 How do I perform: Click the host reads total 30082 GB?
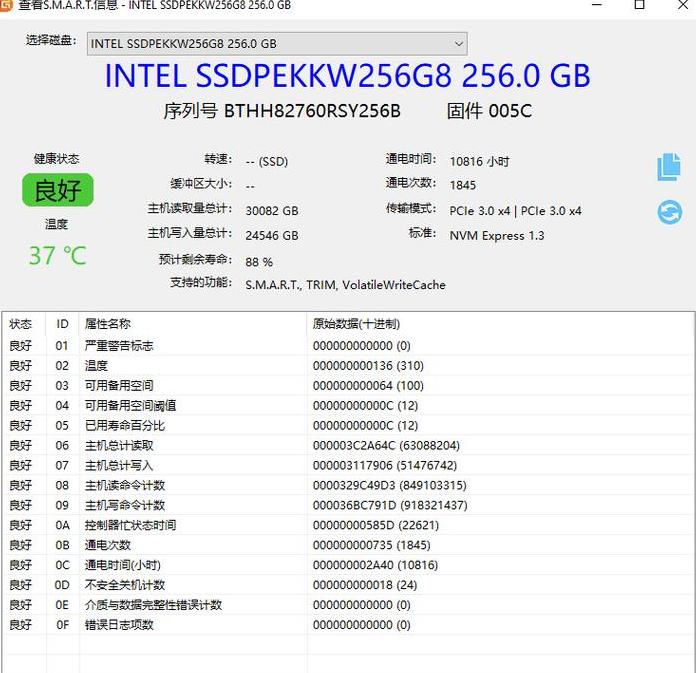click(x=272, y=211)
